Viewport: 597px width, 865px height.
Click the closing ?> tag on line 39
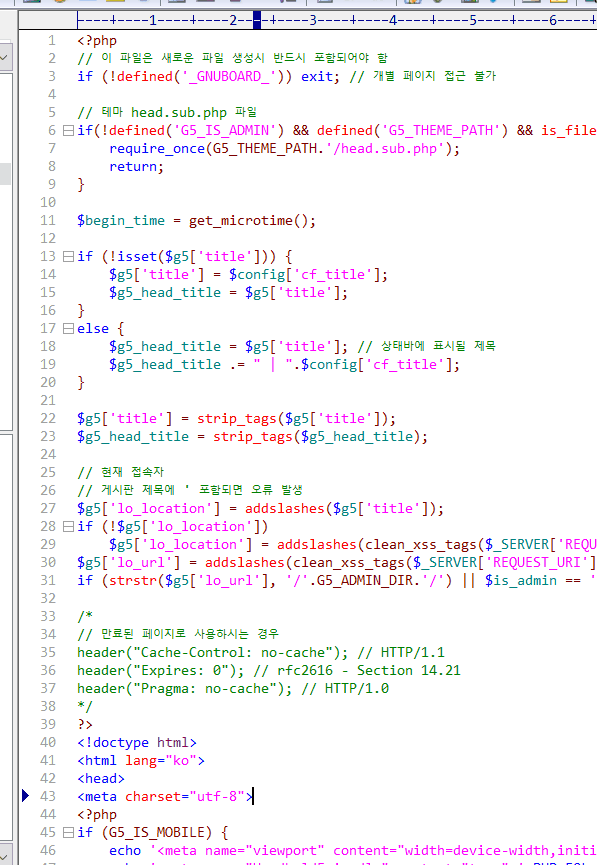coord(85,724)
